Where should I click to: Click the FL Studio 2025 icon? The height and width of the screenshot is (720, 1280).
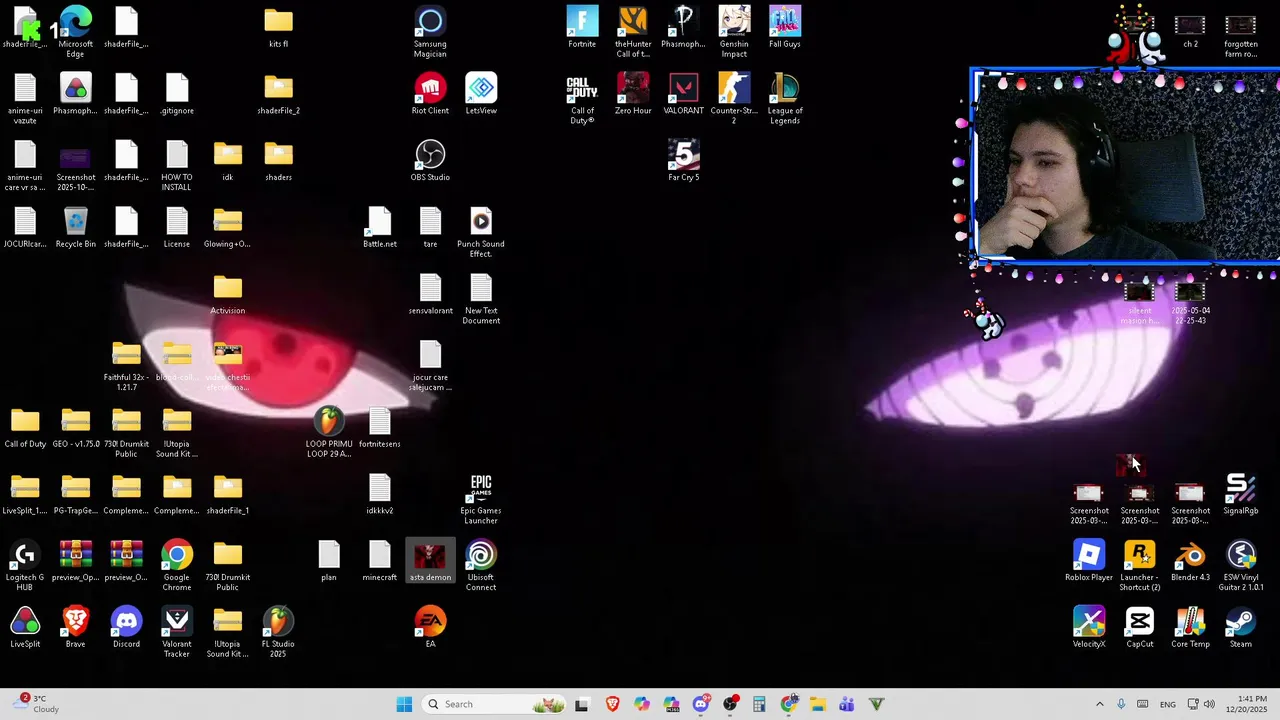[x=278, y=632]
